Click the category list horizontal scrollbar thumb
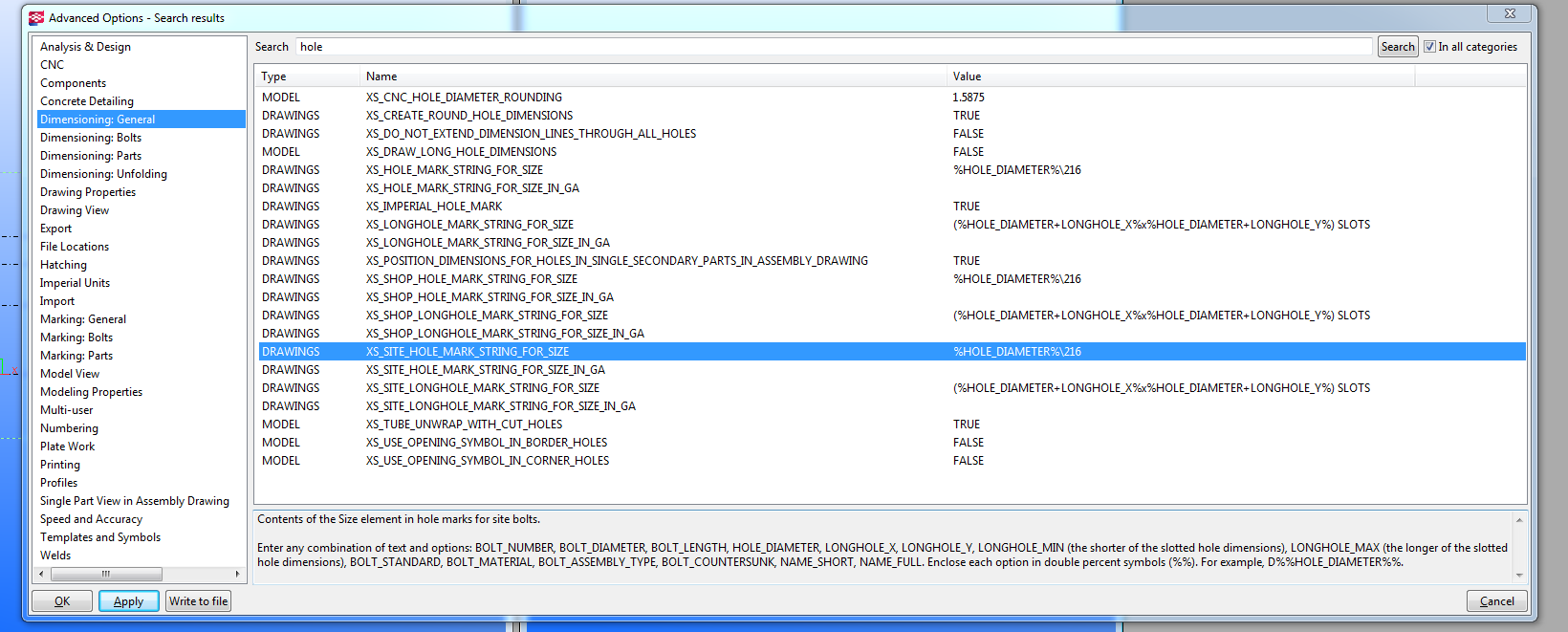This screenshot has width=1568, height=632. tap(106, 574)
